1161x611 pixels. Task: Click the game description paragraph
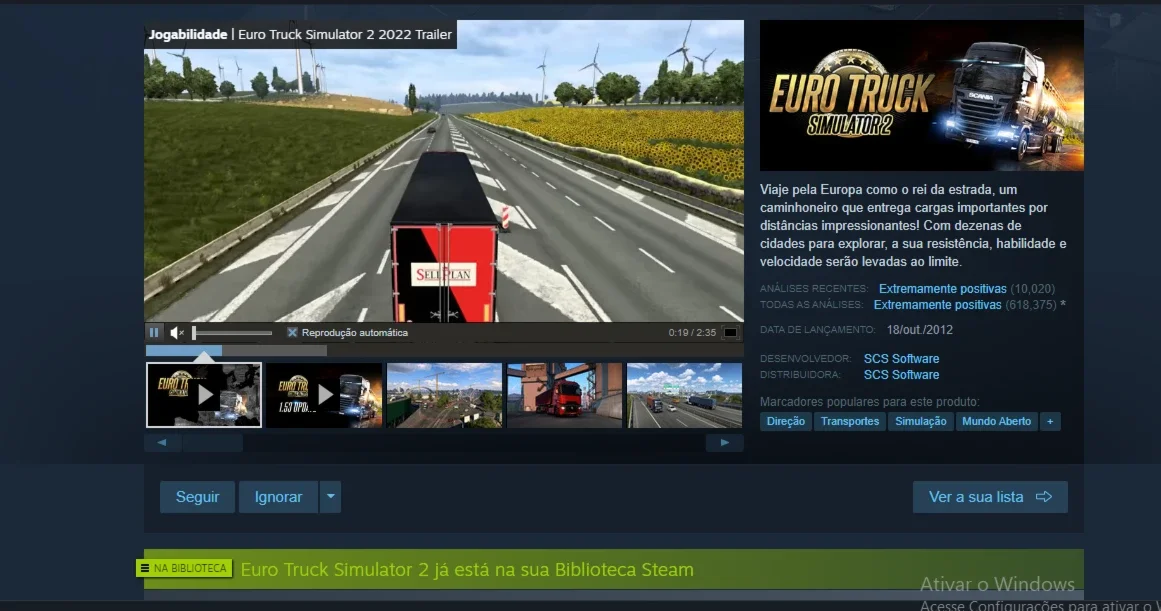[913, 225]
